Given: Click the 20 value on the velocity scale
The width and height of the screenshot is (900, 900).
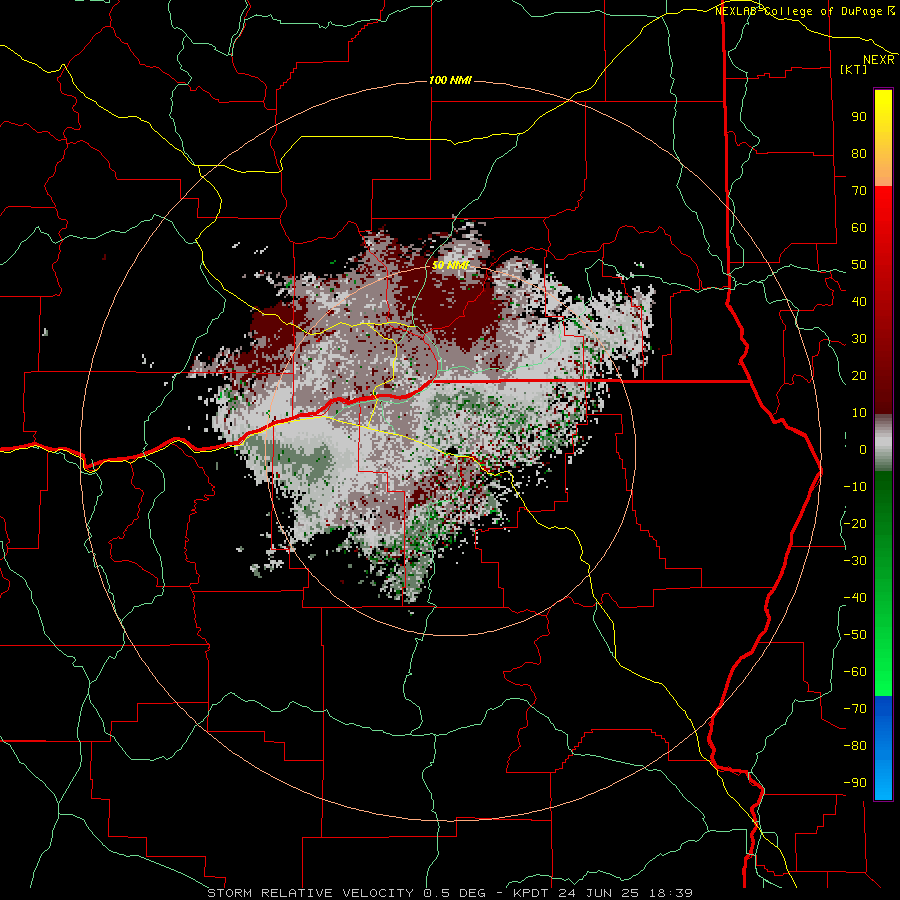Looking at the screenshot, I should click(x=859, y=375).
